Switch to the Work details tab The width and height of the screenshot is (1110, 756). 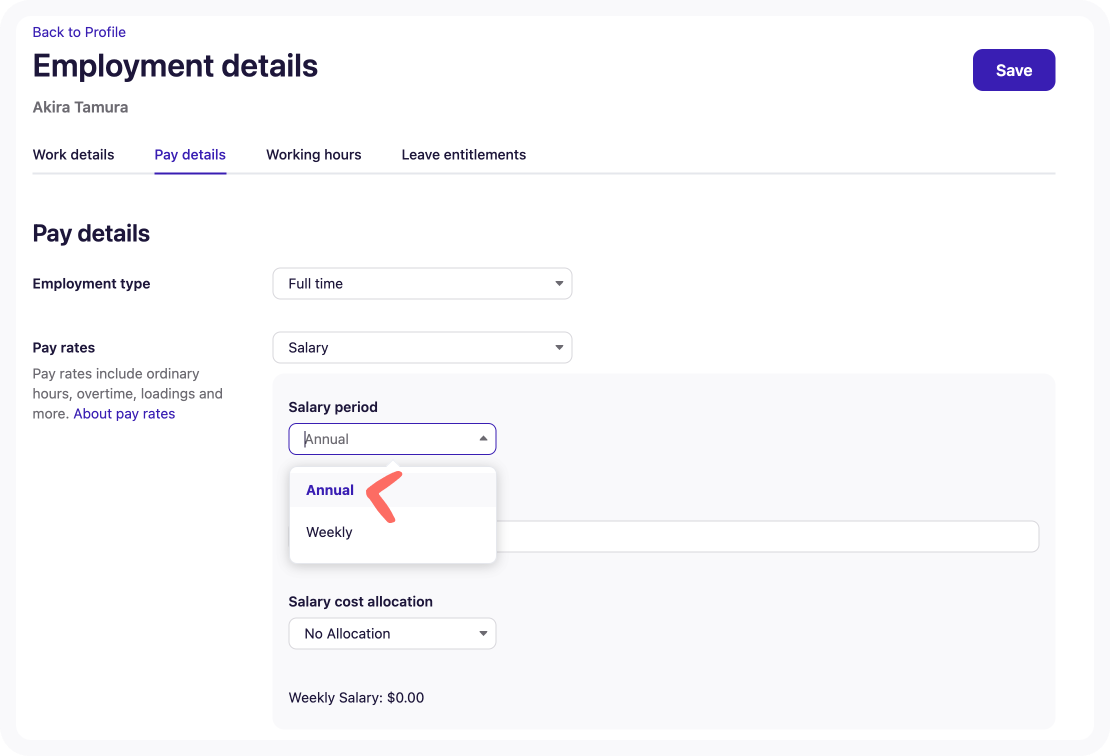click(73, 155)
